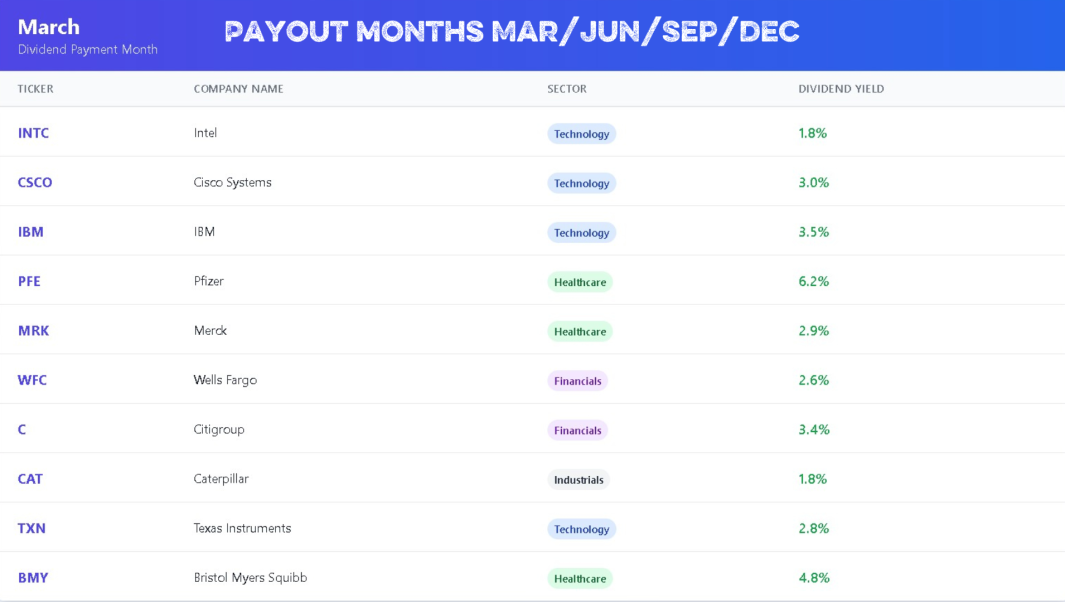Sort by the Company Name header

pos(238,89)
